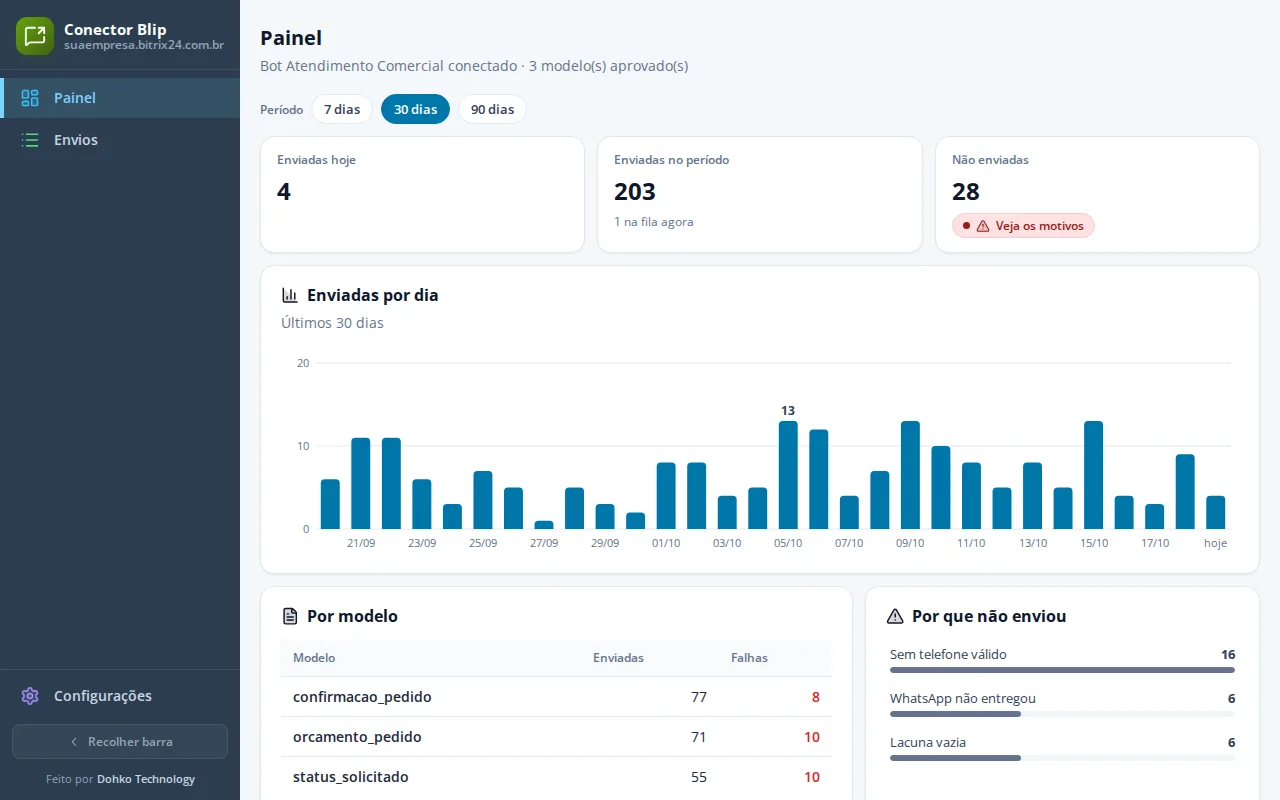Viewport: 1280px width, 800px height.
Task: Select the status_solicitado row name
Action: coord(351,777)
